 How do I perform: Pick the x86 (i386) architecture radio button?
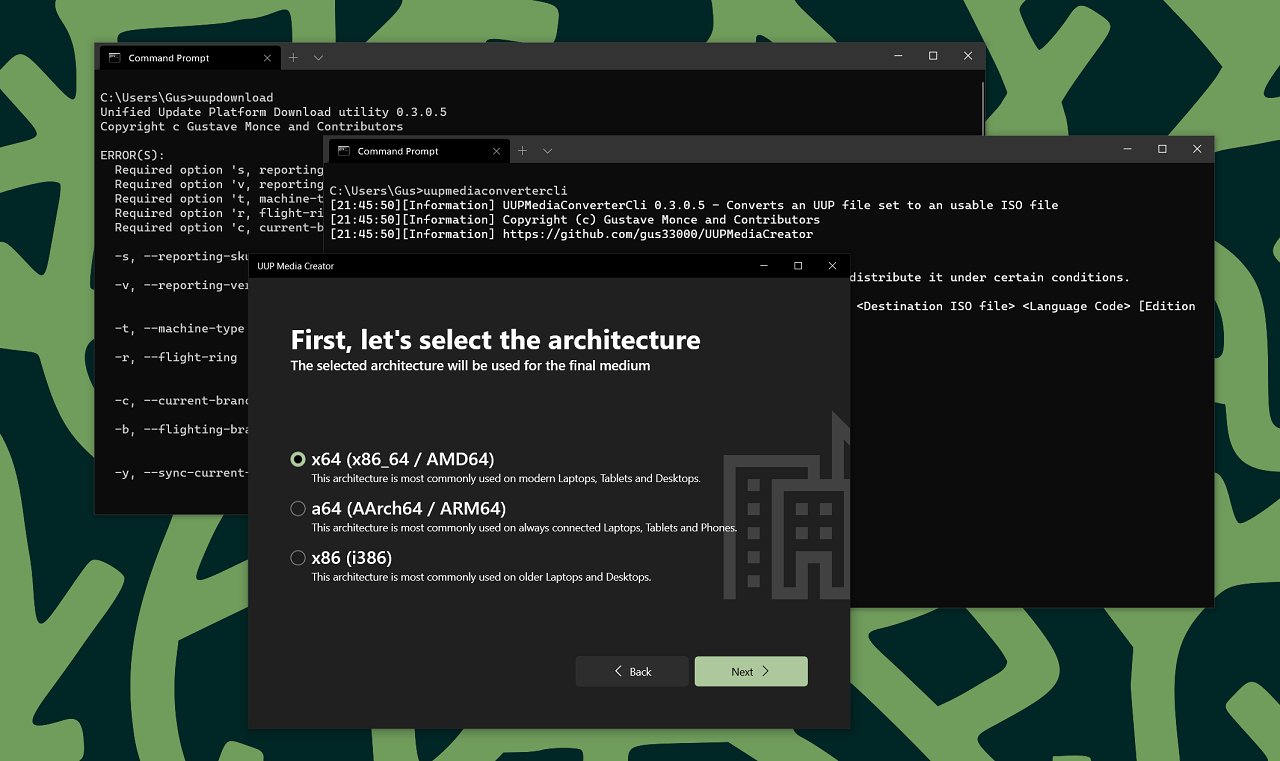(298, 558)
